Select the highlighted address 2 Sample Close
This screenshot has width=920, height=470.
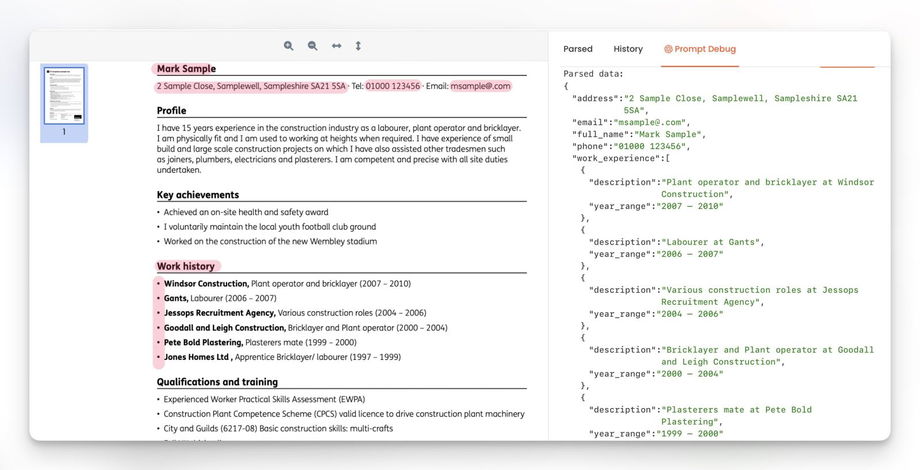click(250, 86)
